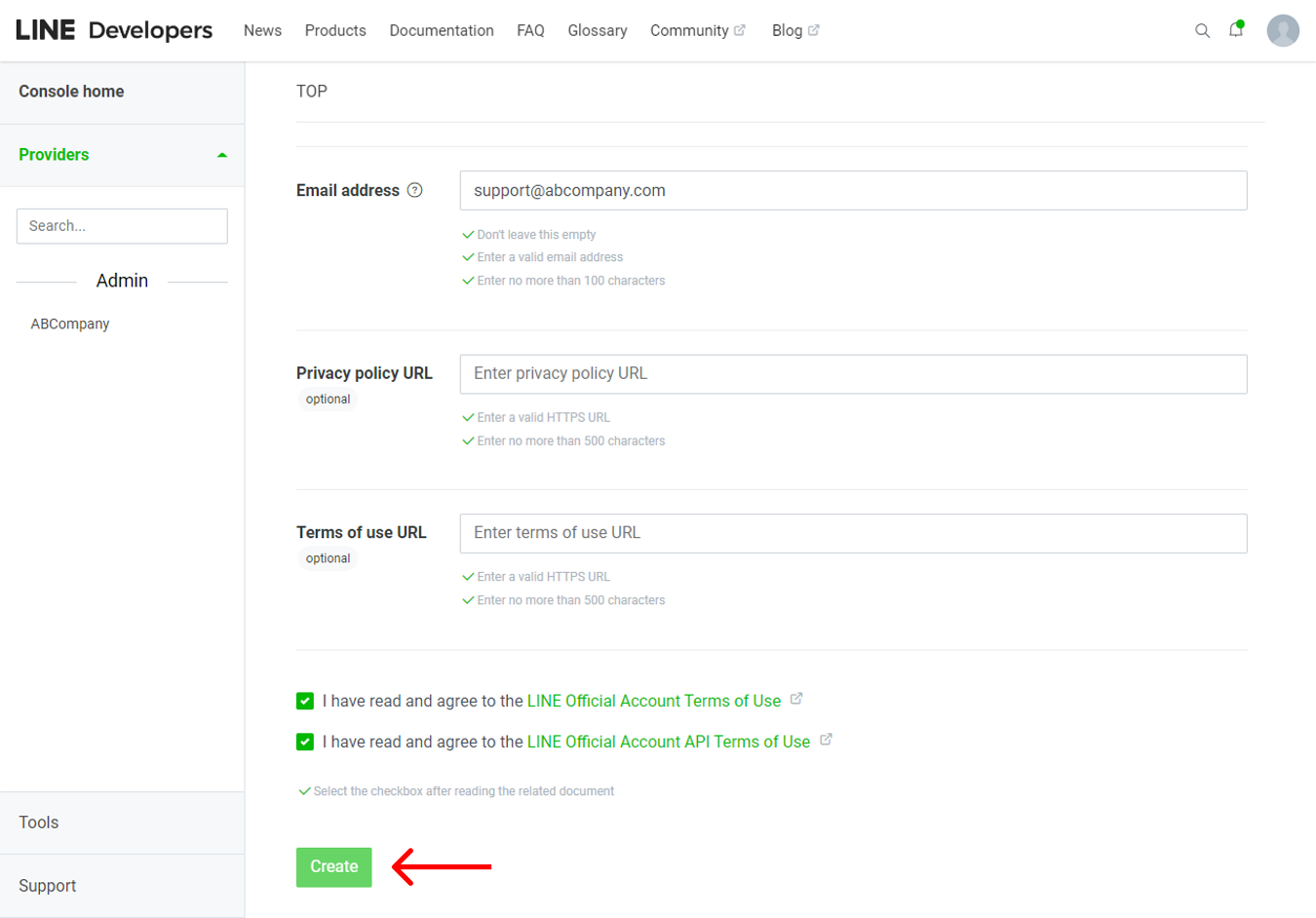Click the Email address help icon
This screenshot has height=918, width=1316.
pyautogui.click(x=415, y=190)
